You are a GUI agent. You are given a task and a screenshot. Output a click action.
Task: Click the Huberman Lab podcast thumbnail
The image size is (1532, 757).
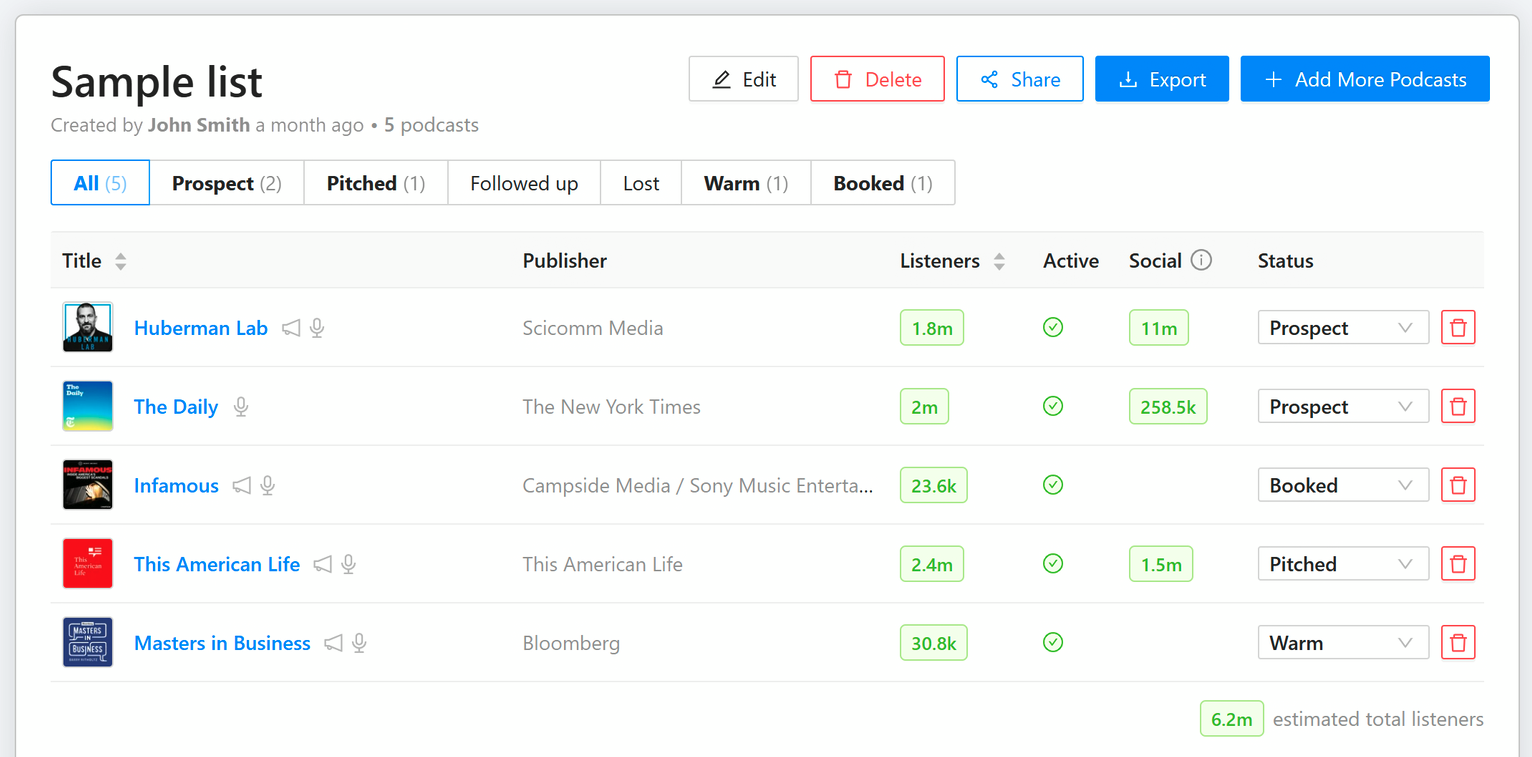(87, 327)
